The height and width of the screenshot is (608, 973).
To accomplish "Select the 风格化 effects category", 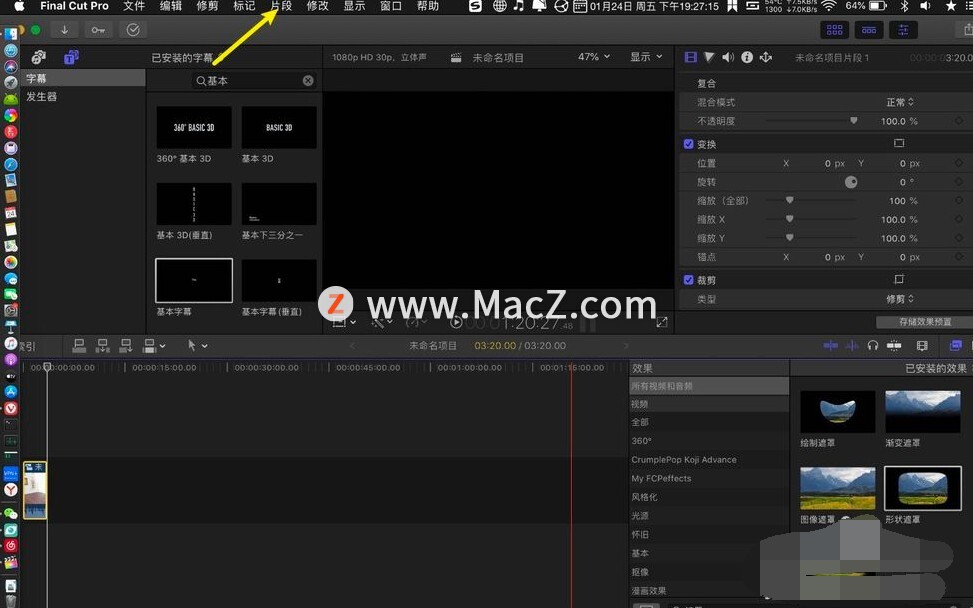I will (x=709, y=497).
